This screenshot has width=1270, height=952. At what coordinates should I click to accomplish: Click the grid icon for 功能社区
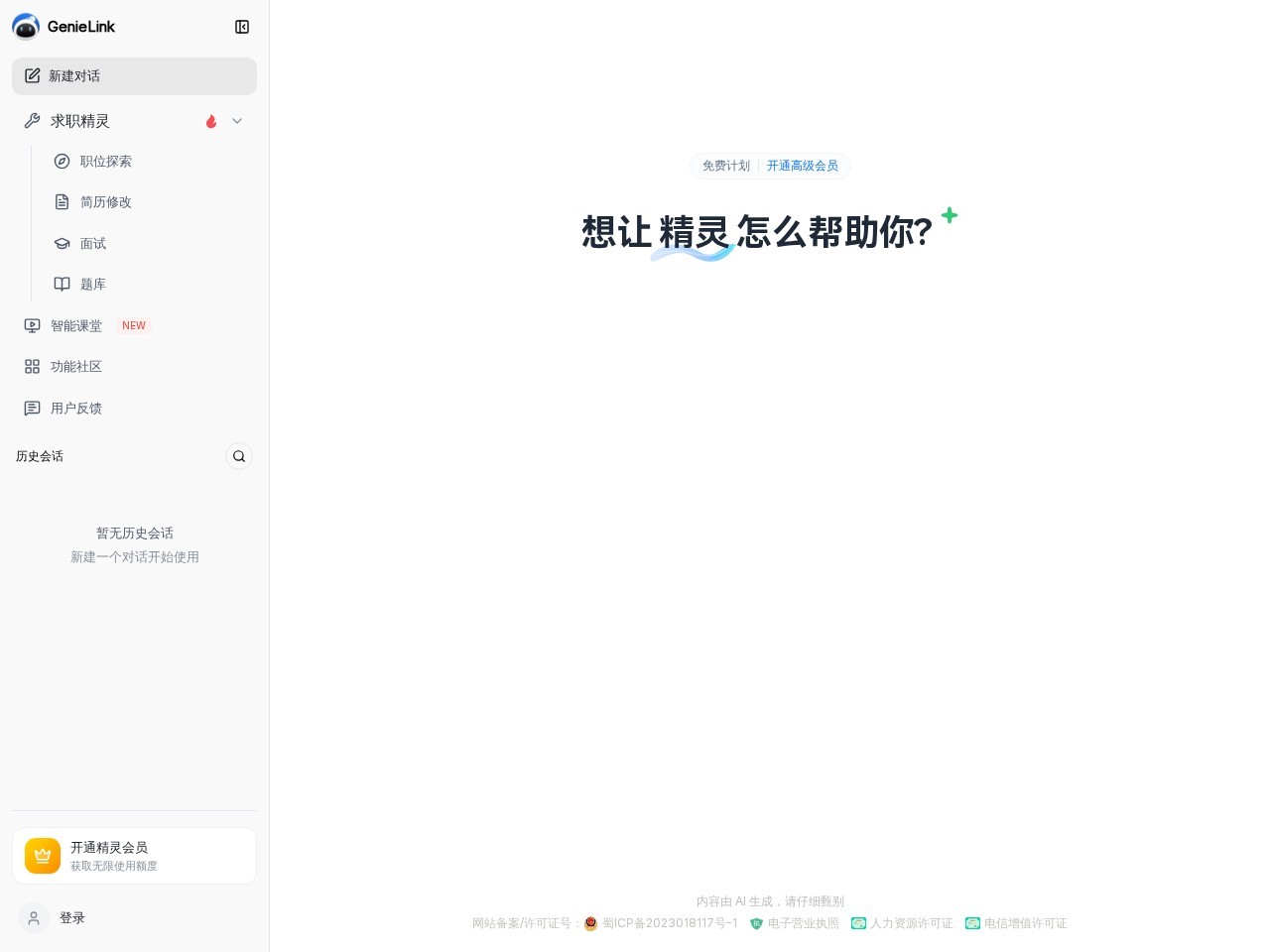[x=32, y=367]
